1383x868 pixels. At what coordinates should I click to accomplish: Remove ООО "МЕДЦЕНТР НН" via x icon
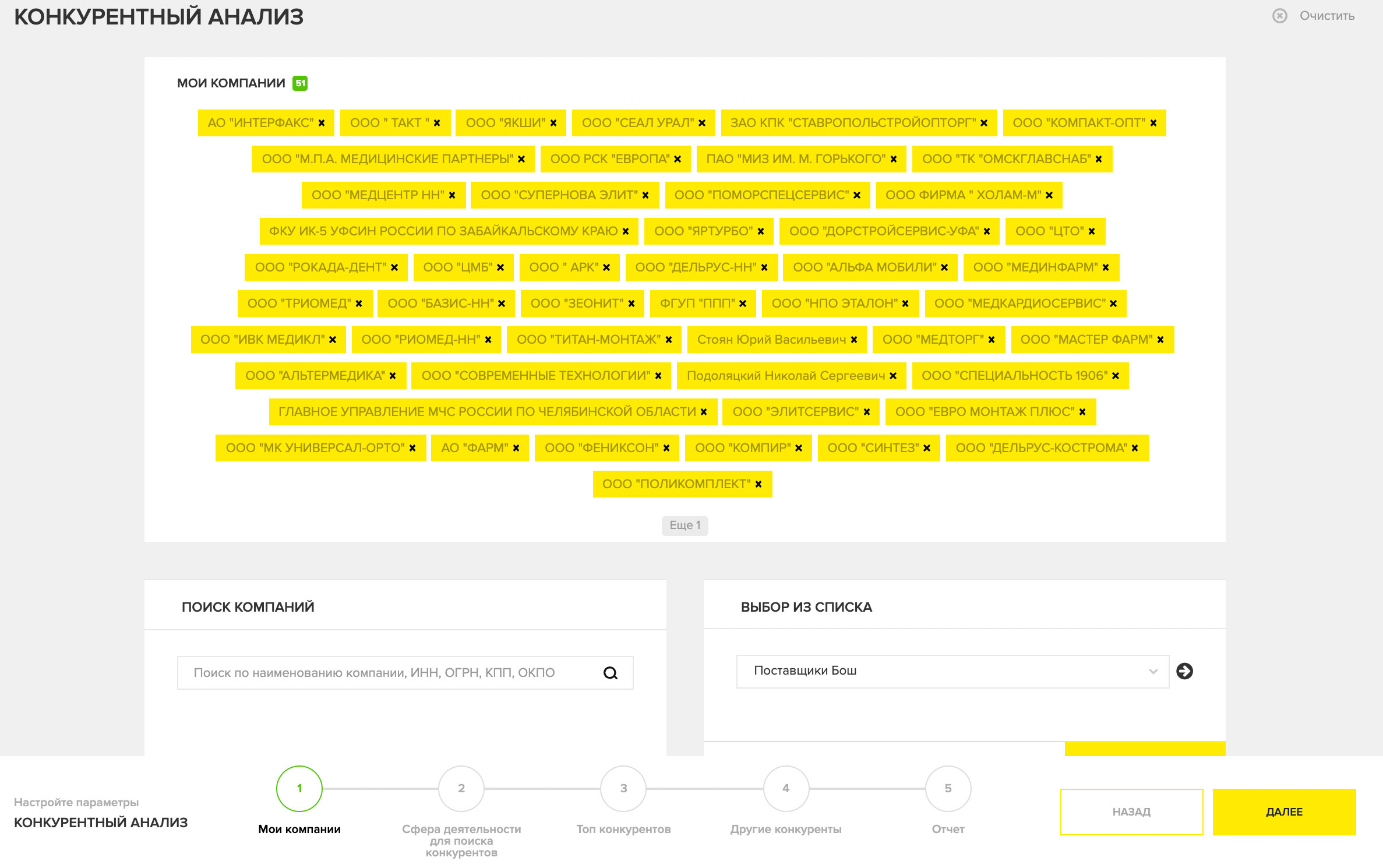click(x=452, y=196)
